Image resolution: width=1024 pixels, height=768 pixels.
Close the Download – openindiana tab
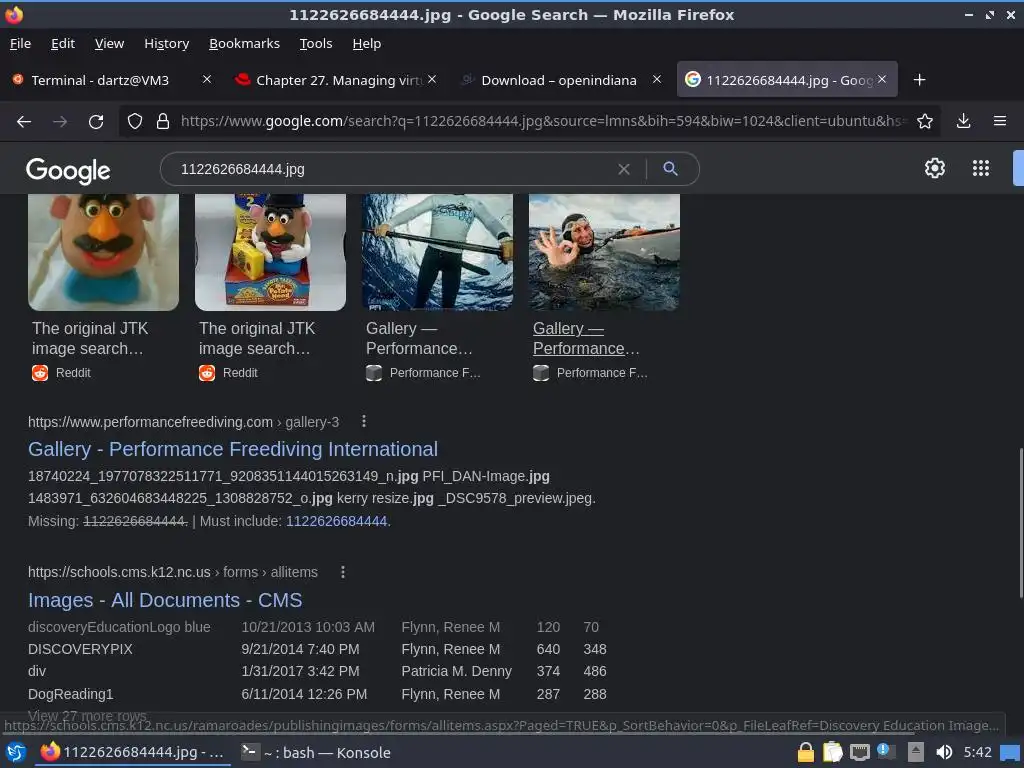point(657,79)
